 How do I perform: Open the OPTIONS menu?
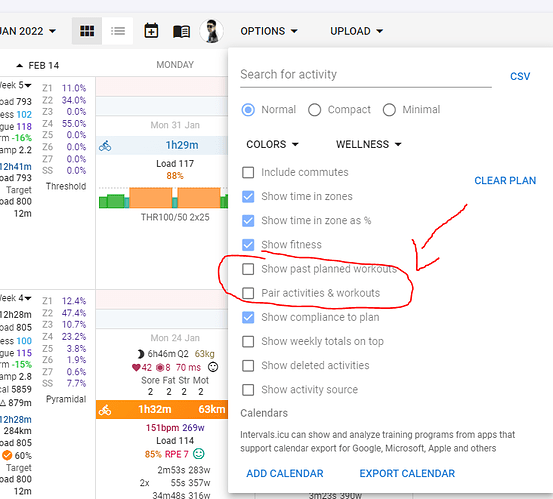pyautogui.click(x=269, y=31)
